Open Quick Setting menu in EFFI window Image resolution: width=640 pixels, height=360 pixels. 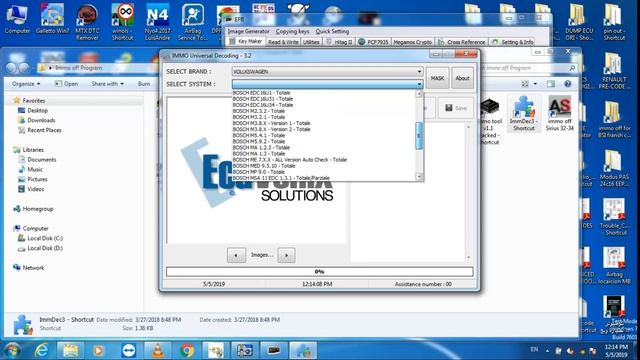pos(332,31)
